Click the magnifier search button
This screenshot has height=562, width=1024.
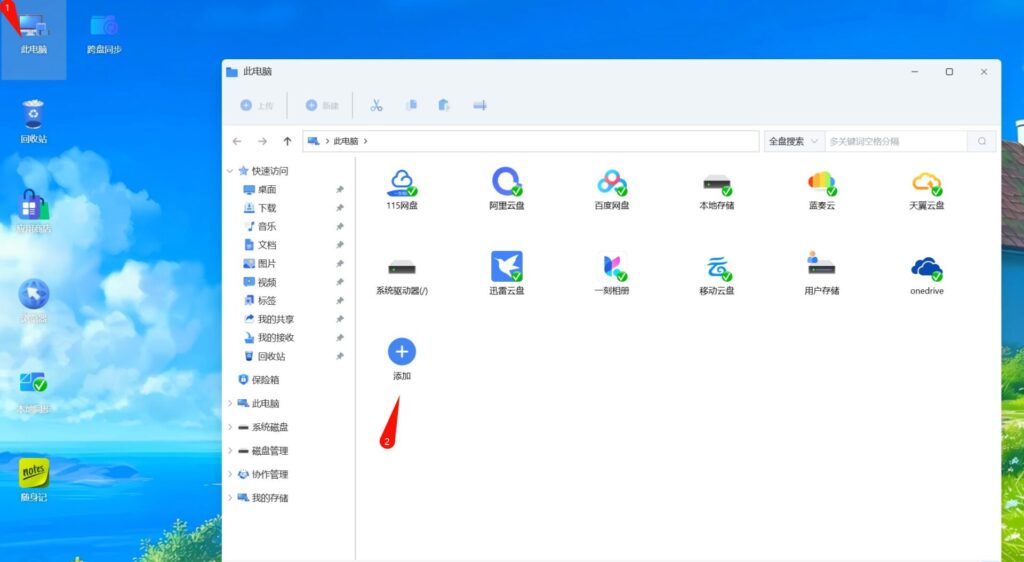coord(982,141)
